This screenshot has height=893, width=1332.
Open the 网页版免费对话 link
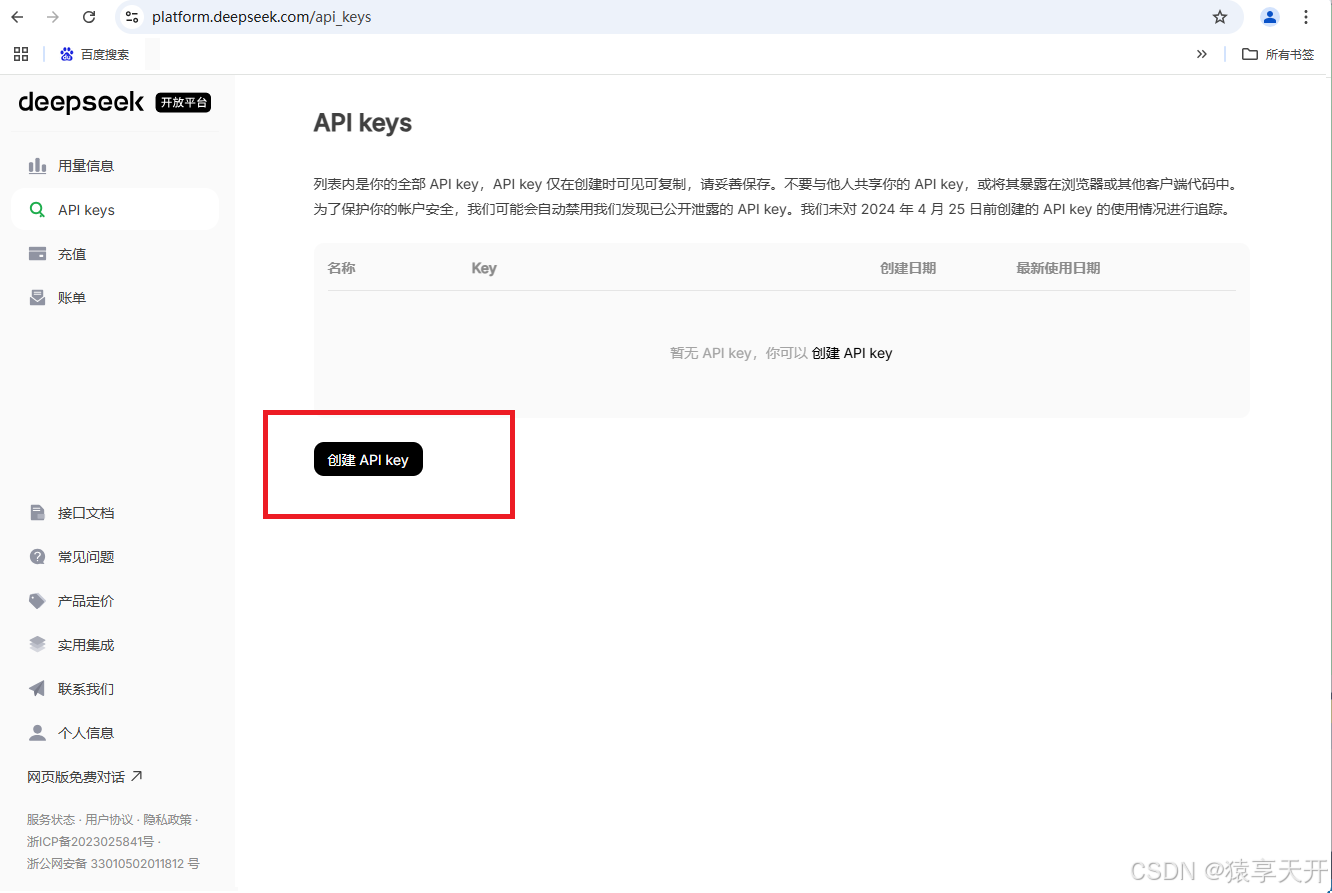coord(77,775)
